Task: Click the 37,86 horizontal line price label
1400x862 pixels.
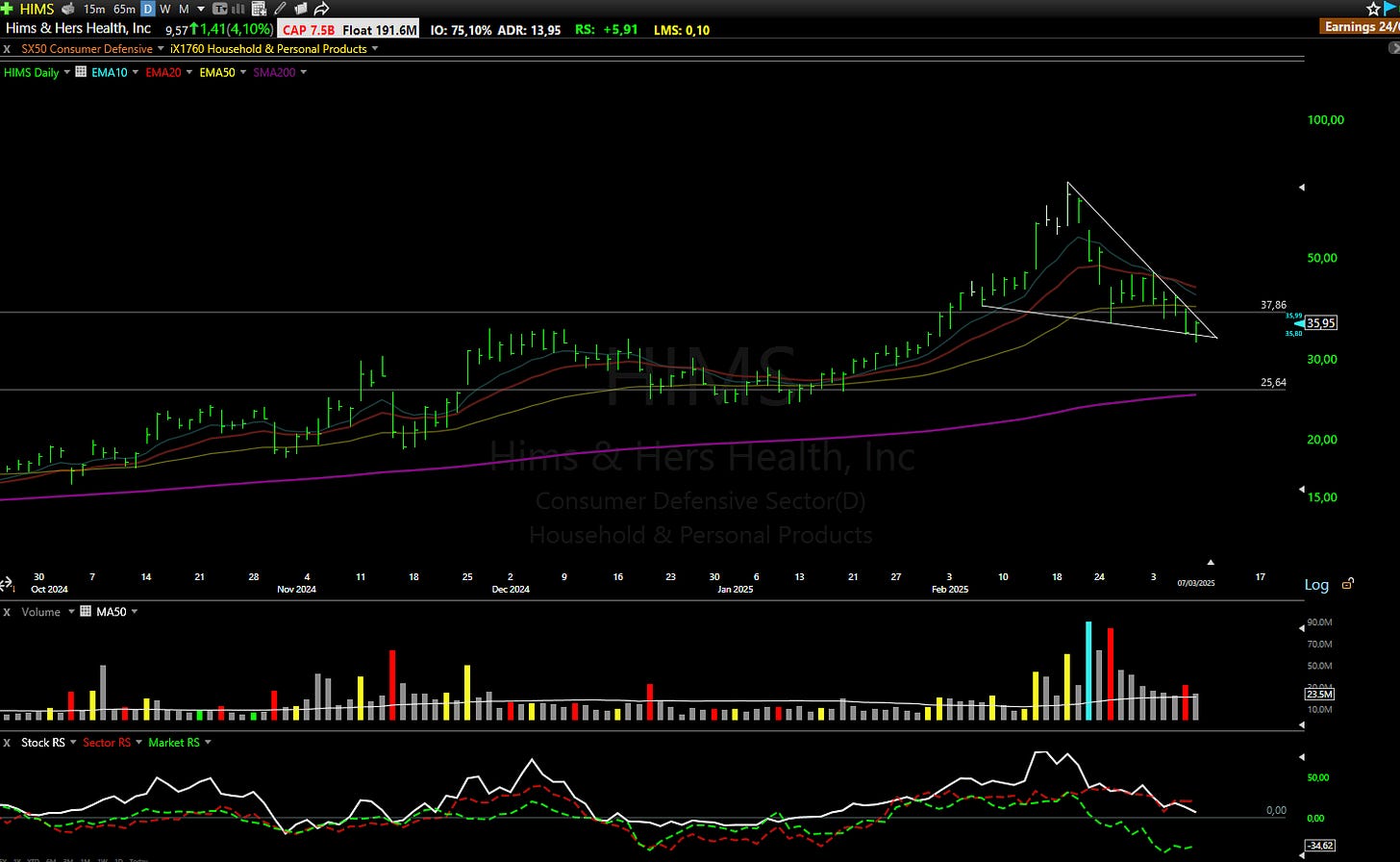Action: pos(1273,305)
